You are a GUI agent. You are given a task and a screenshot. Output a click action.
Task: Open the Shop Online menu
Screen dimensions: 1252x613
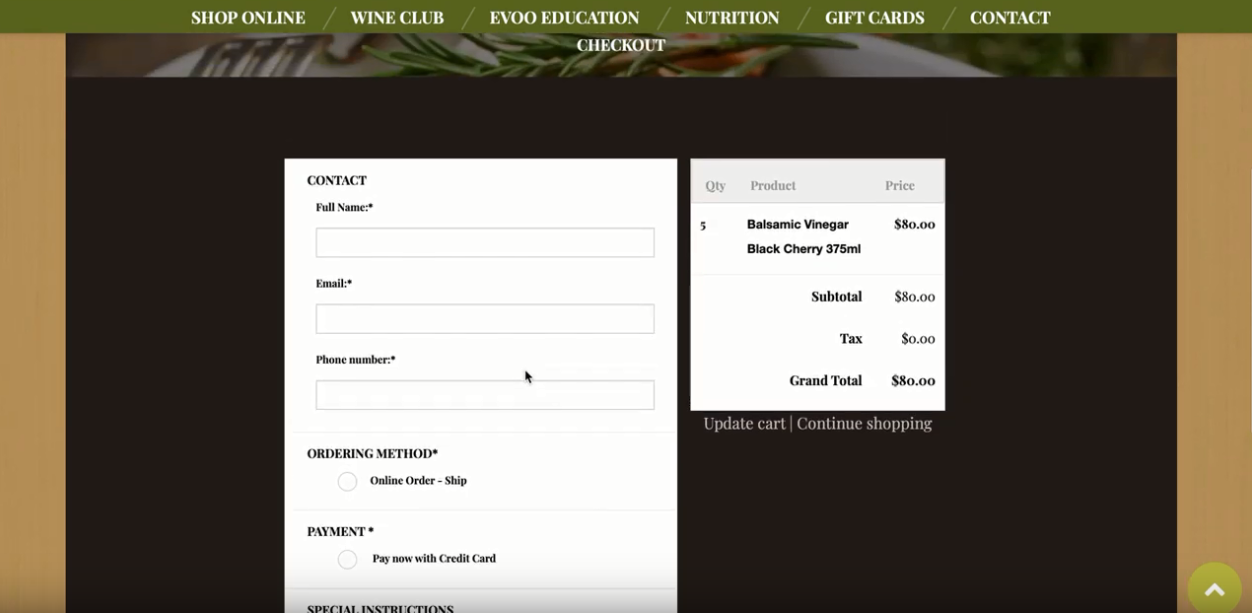point(248,17)
